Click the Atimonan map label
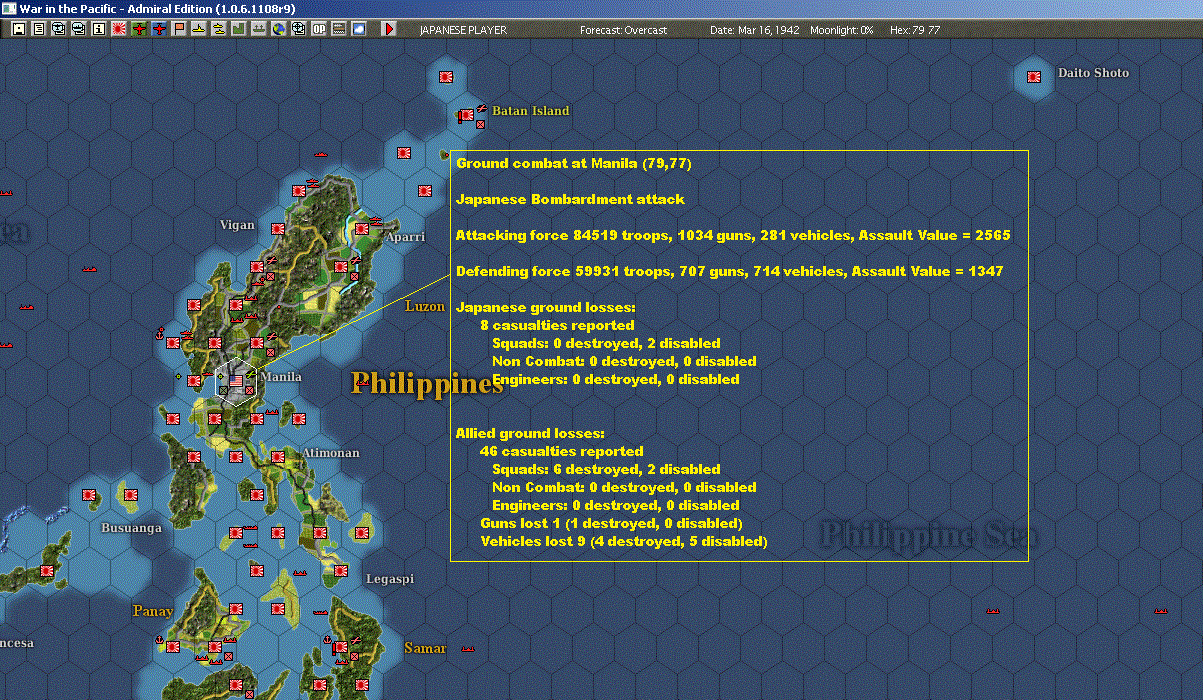This screenshot has width=1203, height=700. [x=331, y=453]
